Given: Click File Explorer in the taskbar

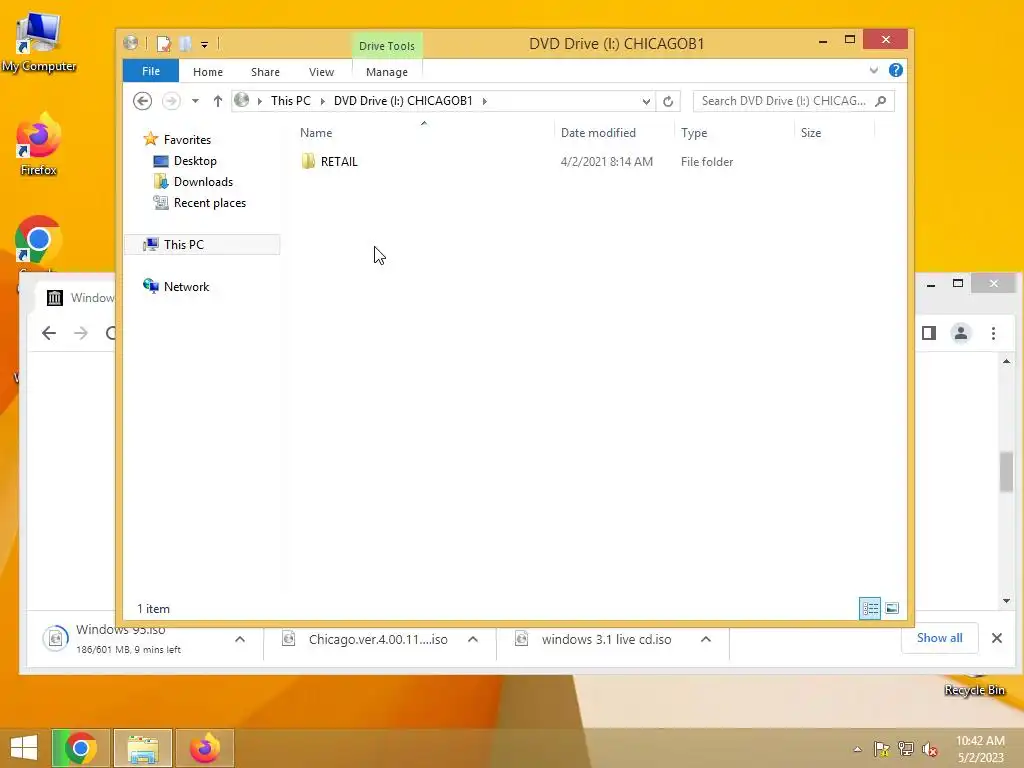Looking at the screenshot, I should coord(143,748).
